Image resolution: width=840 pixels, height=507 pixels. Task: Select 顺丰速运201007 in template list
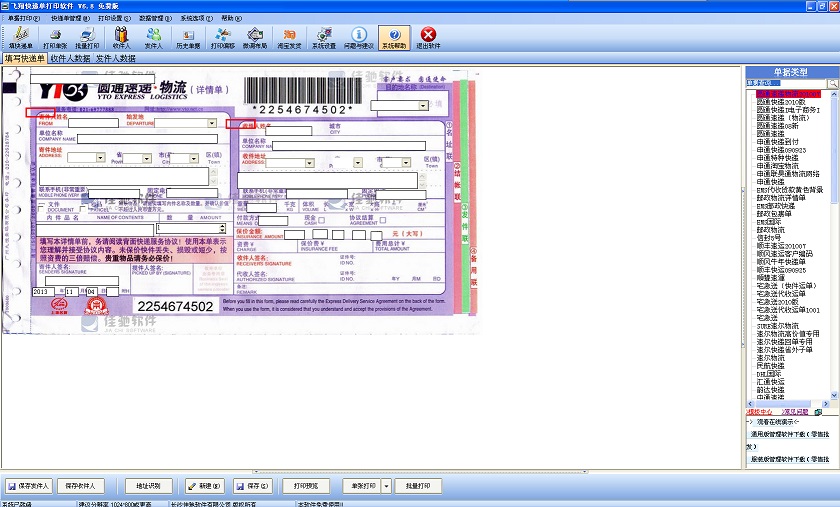coord(781,245)
